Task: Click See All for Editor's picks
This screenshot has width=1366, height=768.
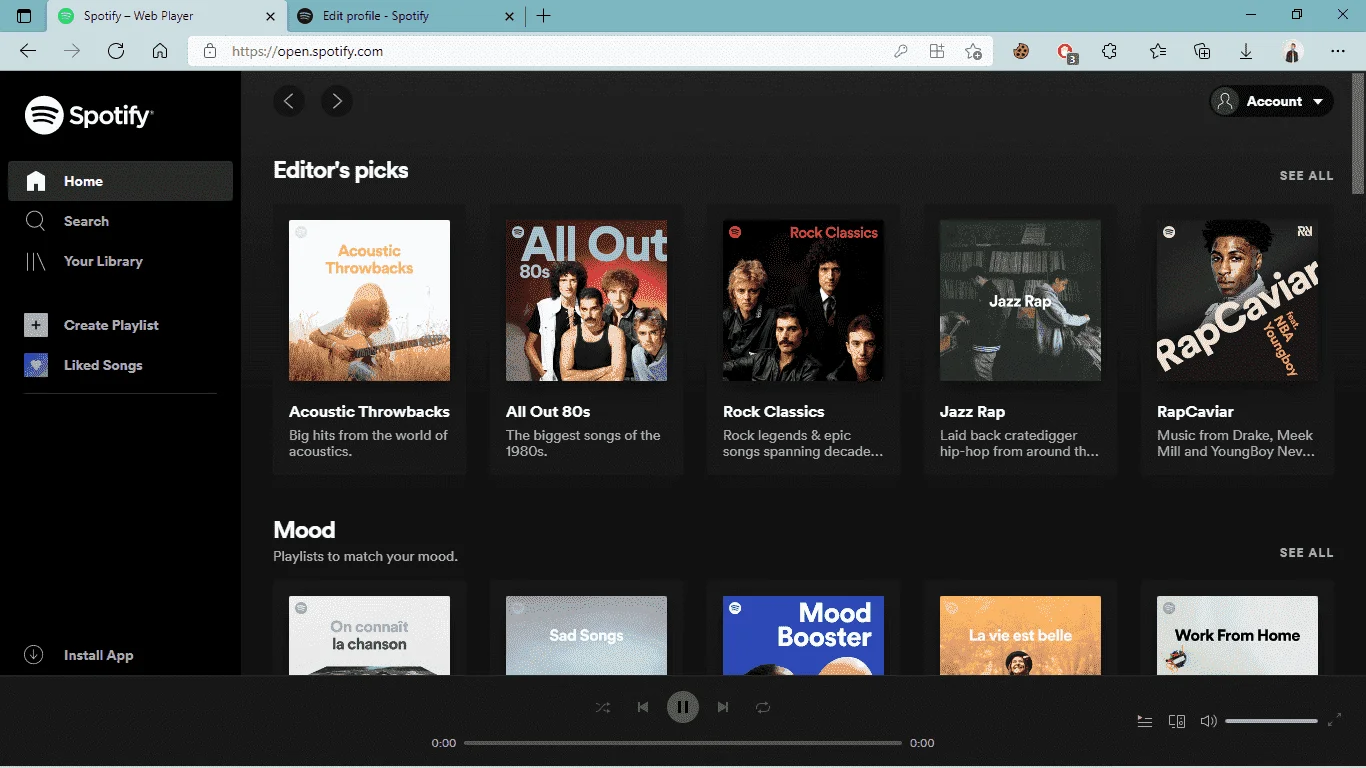Action: 1306,175
